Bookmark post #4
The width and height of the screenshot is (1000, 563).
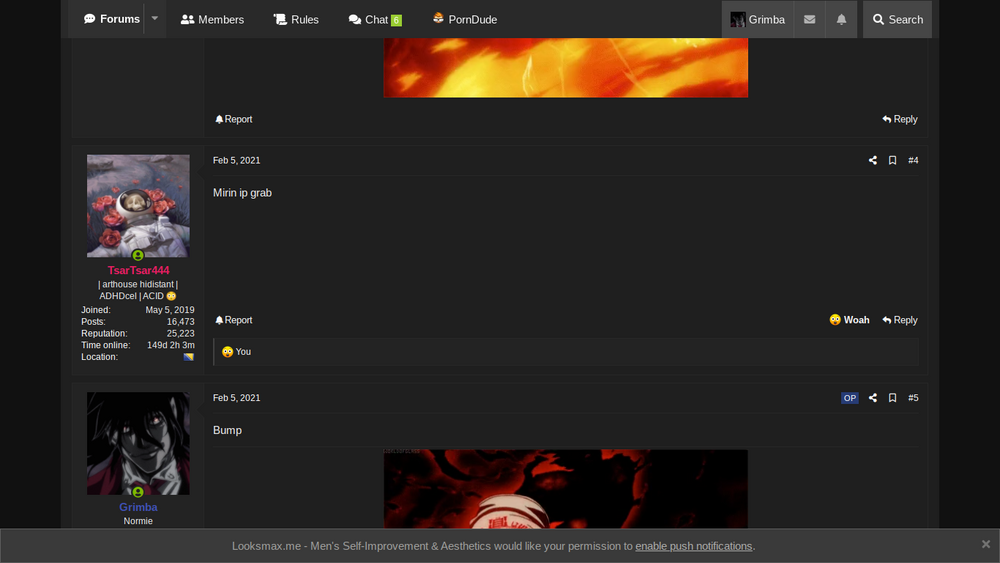coord(892,161)
